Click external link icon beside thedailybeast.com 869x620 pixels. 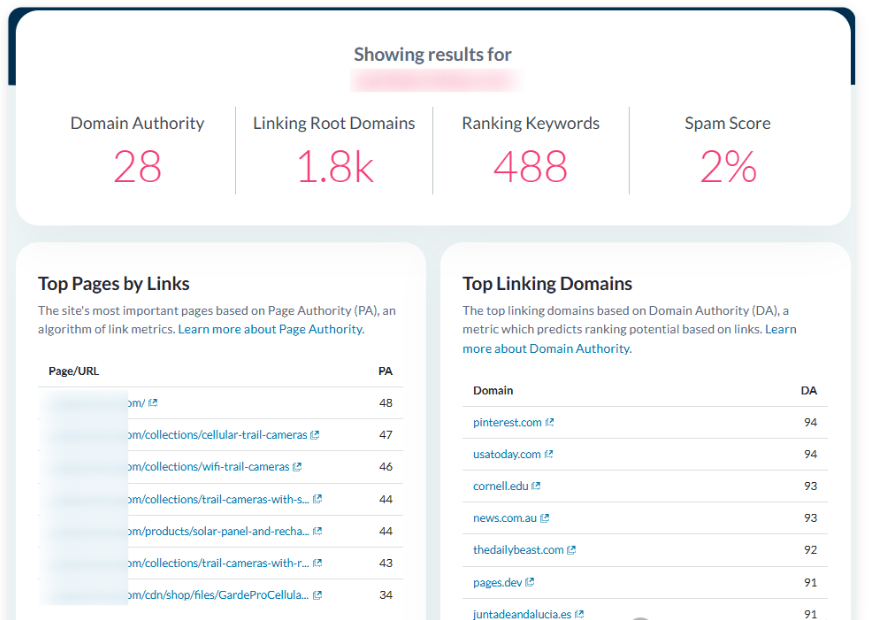point(572,551)
